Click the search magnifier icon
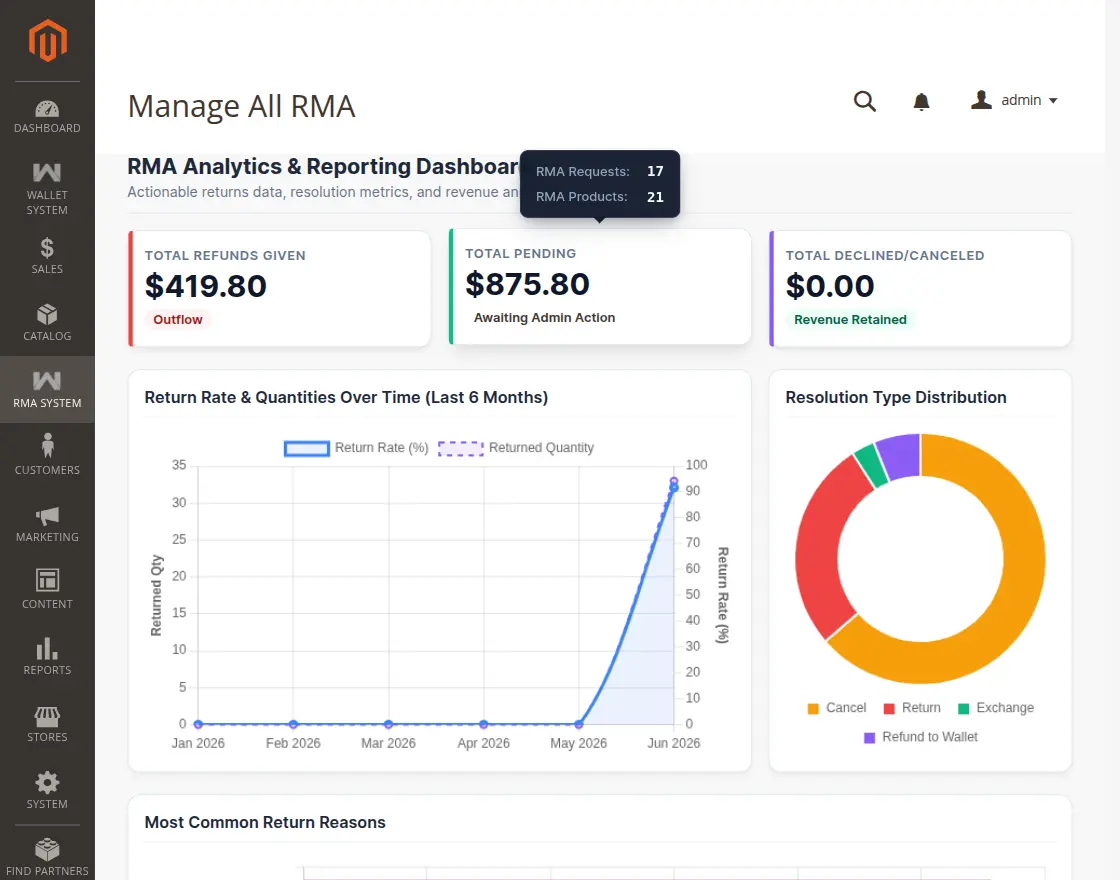This screenshot has height=880, width=1120. click(864, 101)
